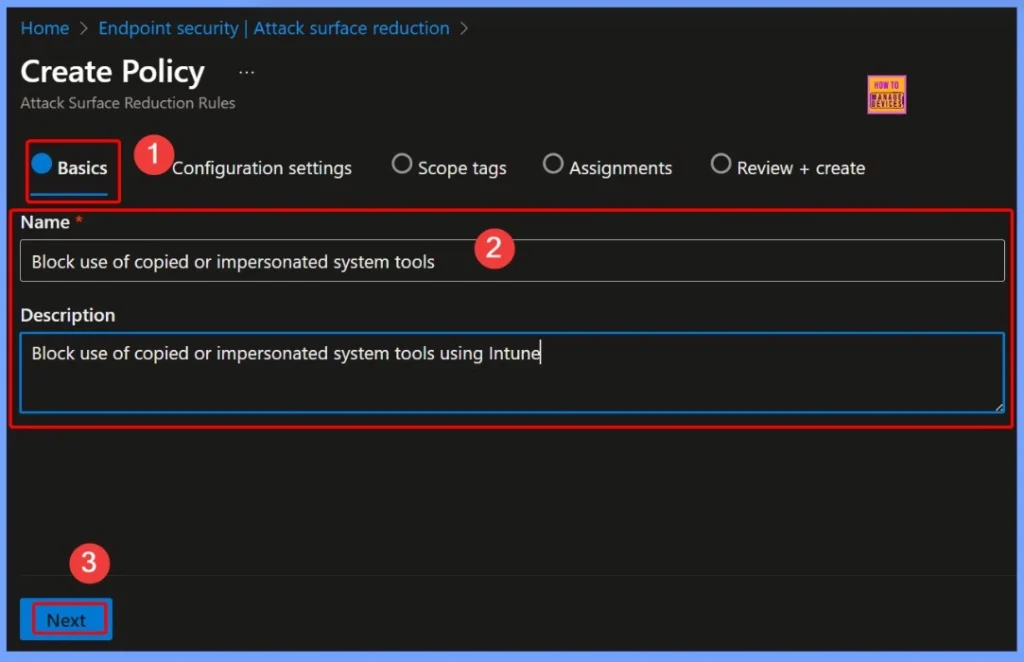Open the breadcrumb navigation chevron
1024x662 pixels.
(x=463, y=28)
